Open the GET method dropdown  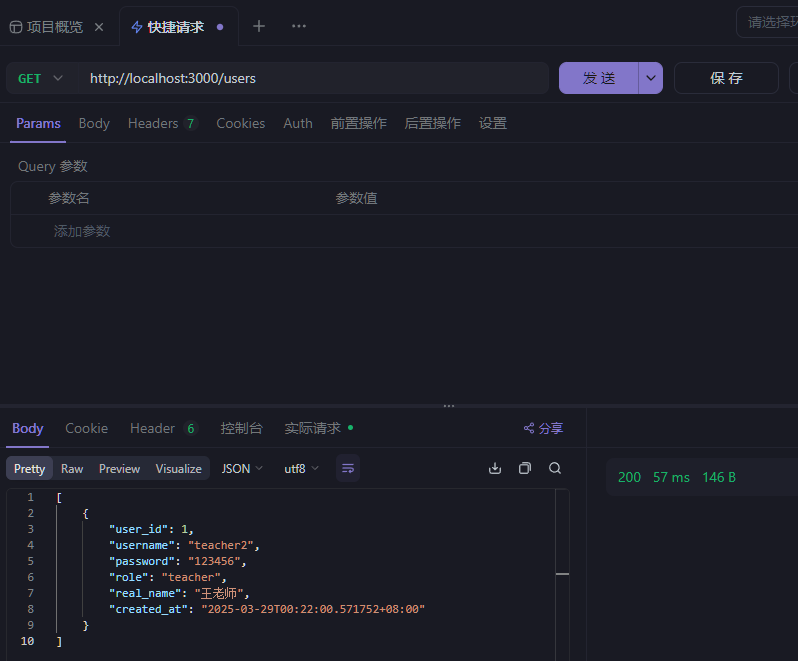pyautogui.click(x=42, y=78)
